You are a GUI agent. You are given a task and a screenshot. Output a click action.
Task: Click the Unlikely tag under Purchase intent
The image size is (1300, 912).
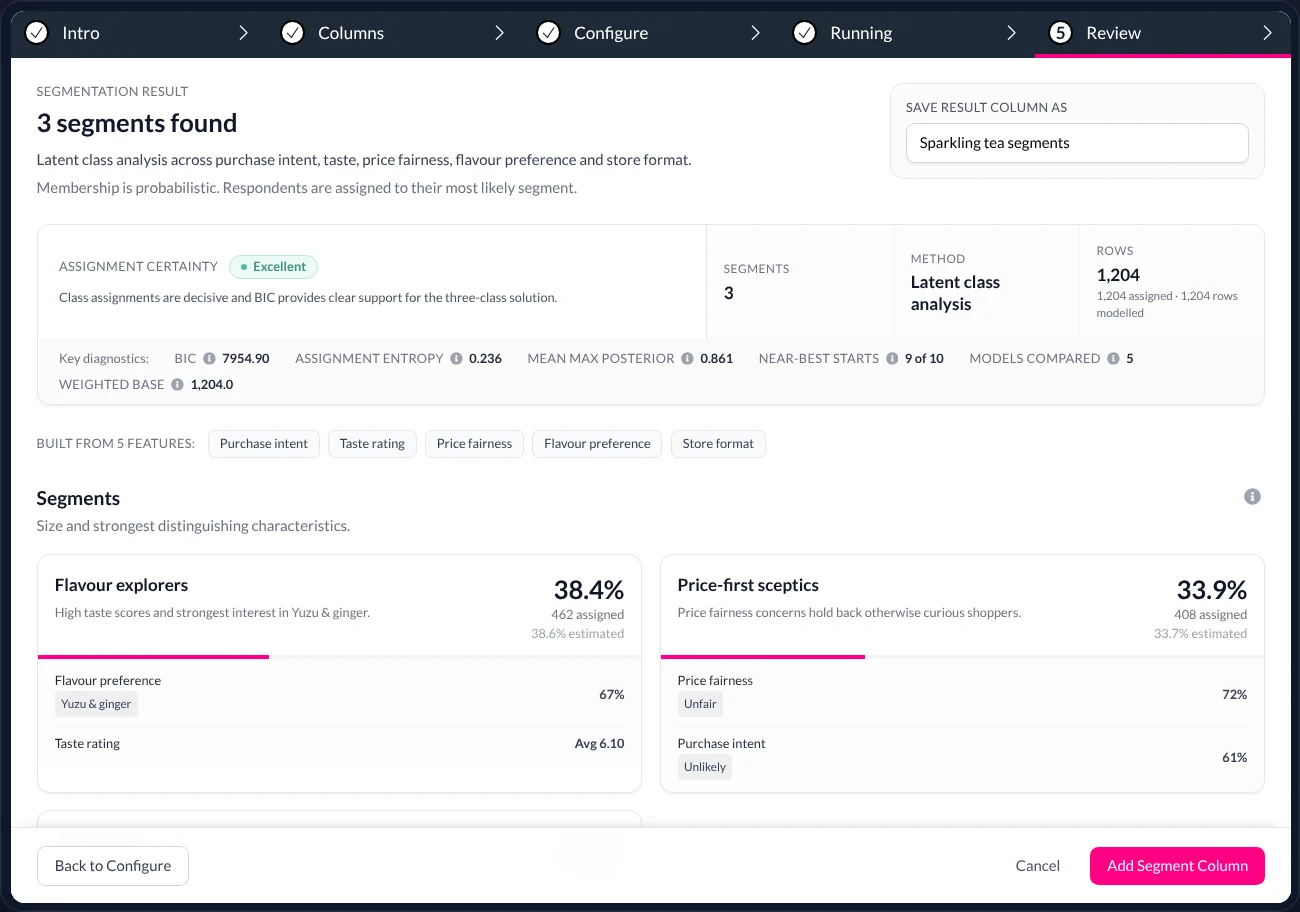tap(705, 767)
